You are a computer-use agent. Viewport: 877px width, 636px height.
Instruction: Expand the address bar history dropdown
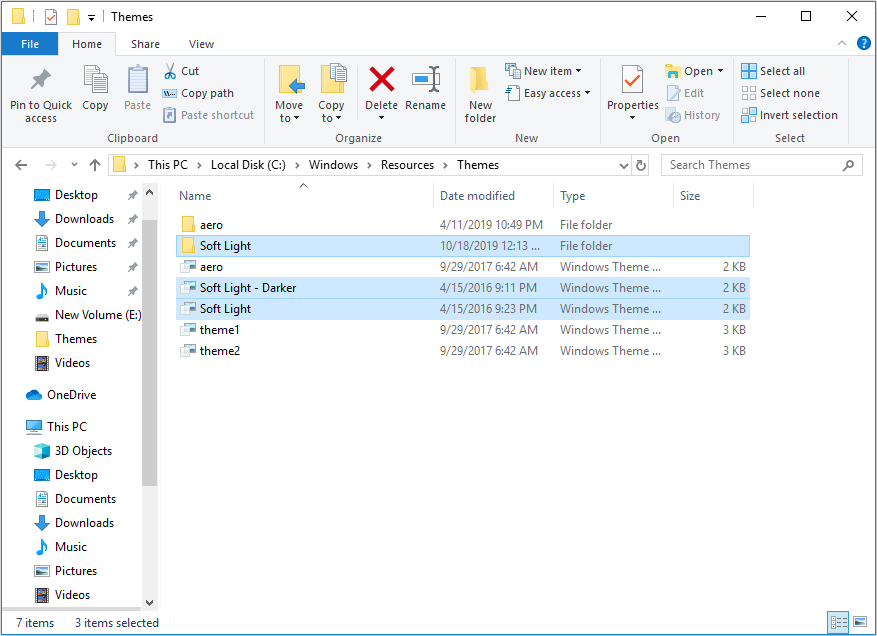[624, 165]
